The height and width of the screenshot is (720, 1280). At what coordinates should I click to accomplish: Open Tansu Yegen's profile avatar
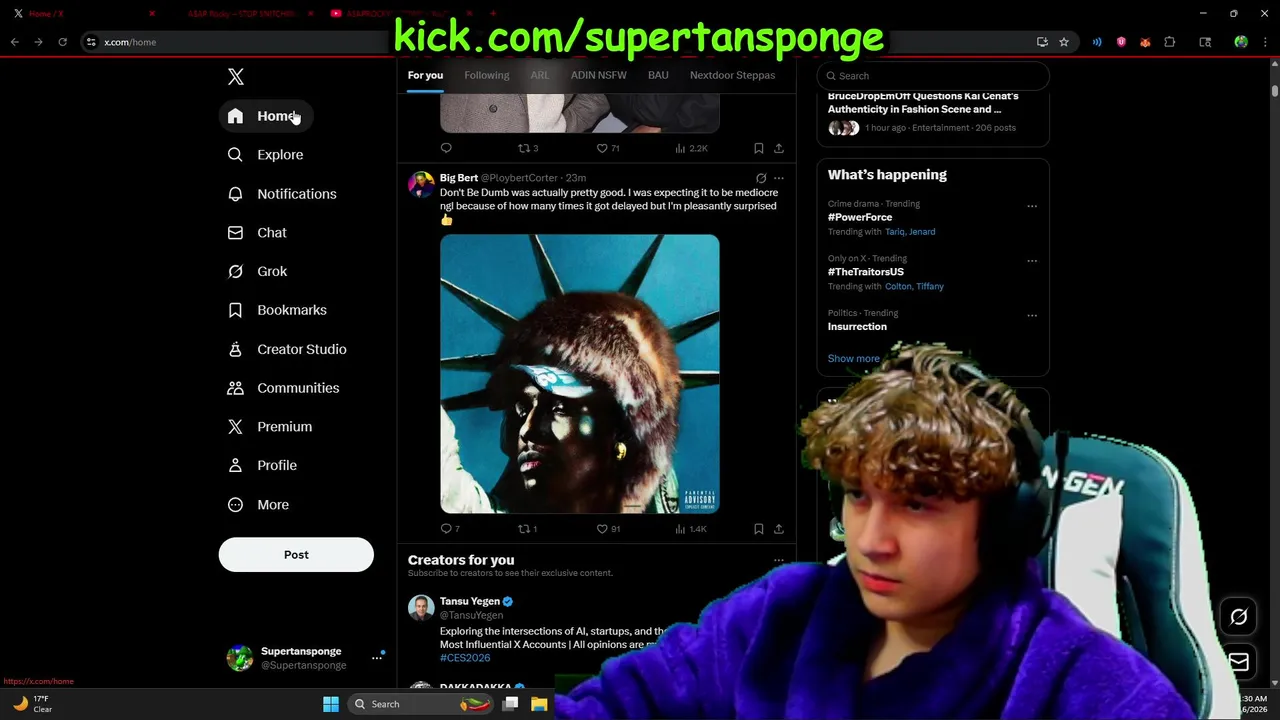421,608
